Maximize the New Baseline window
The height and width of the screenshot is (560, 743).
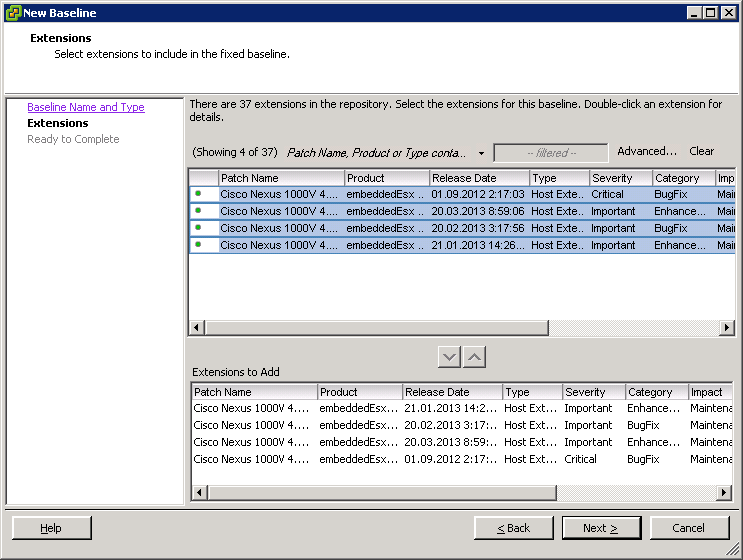pyautogui.click(x=711, y=13)
